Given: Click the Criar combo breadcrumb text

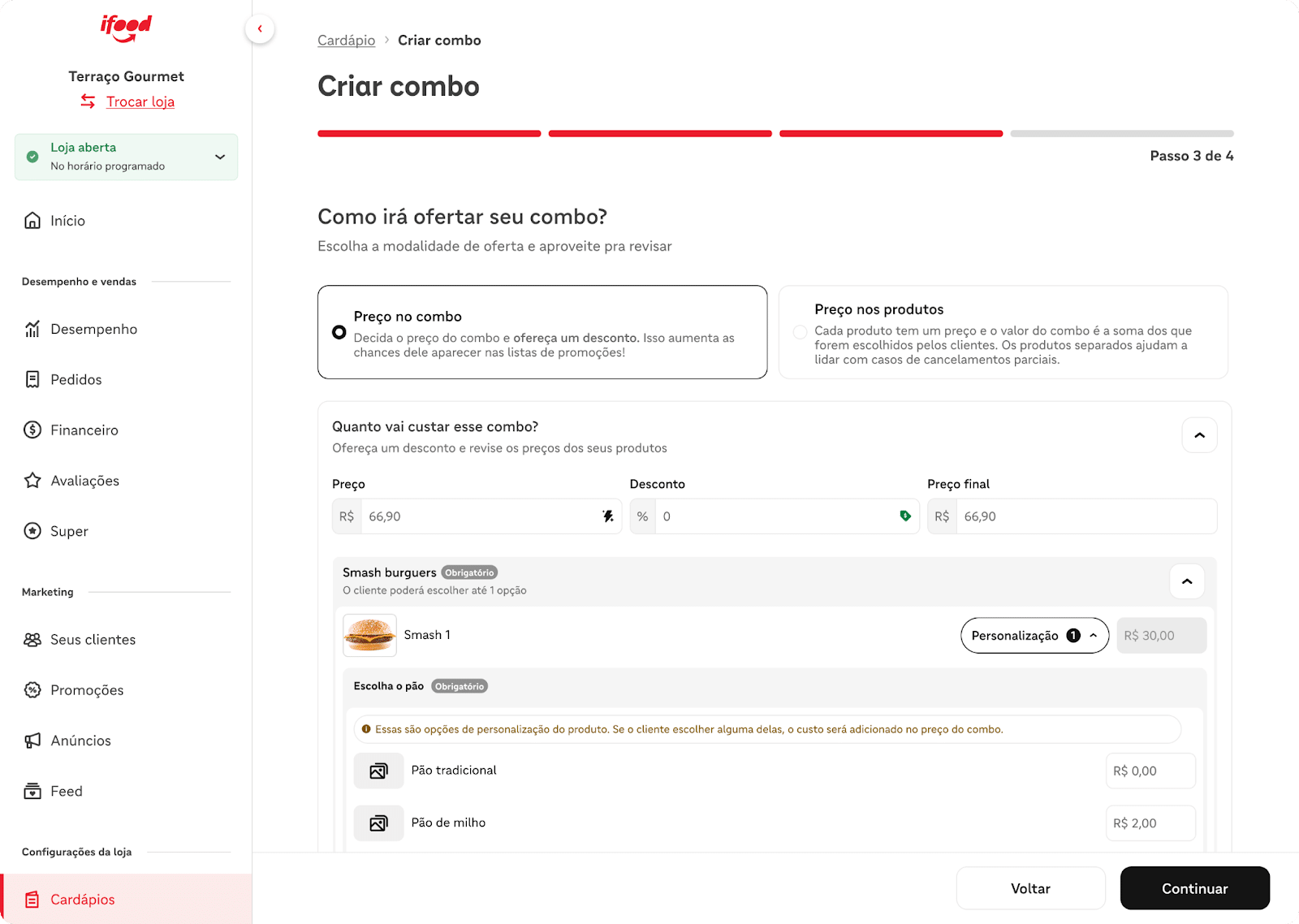Looking at the screenshot, I should pyautogui.click(x=439, y=40).
